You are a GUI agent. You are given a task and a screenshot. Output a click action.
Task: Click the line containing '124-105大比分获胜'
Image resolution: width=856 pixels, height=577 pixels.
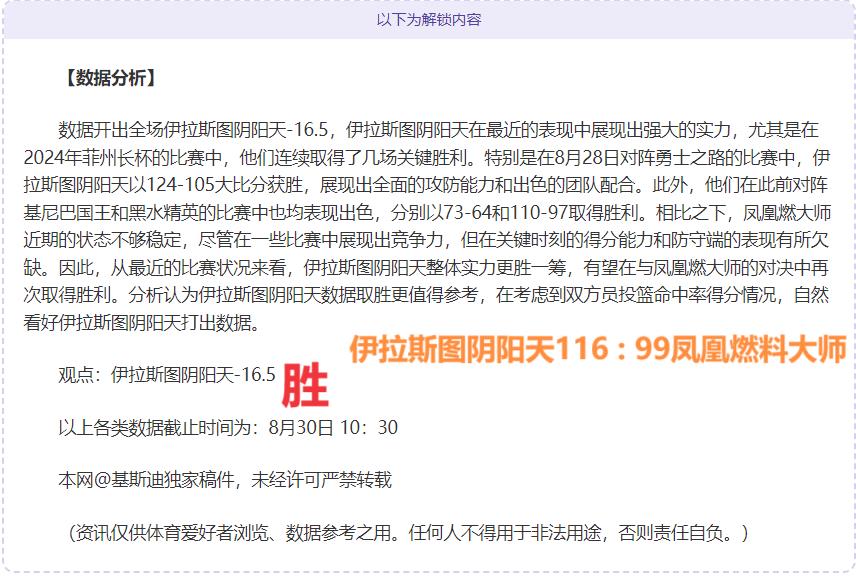[x=427, y=185]
